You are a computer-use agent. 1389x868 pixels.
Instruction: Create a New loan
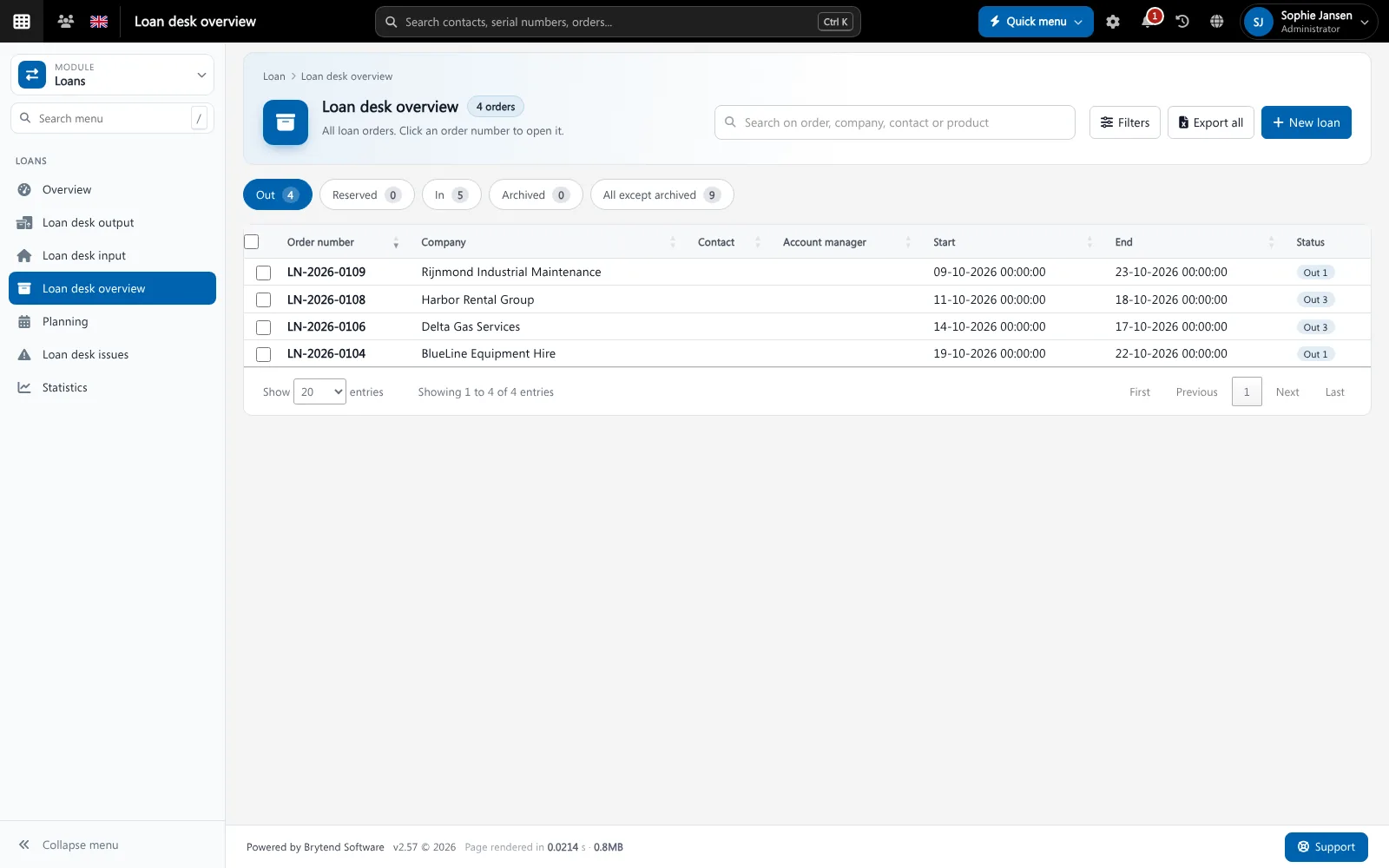click(x=1306, y=122)
